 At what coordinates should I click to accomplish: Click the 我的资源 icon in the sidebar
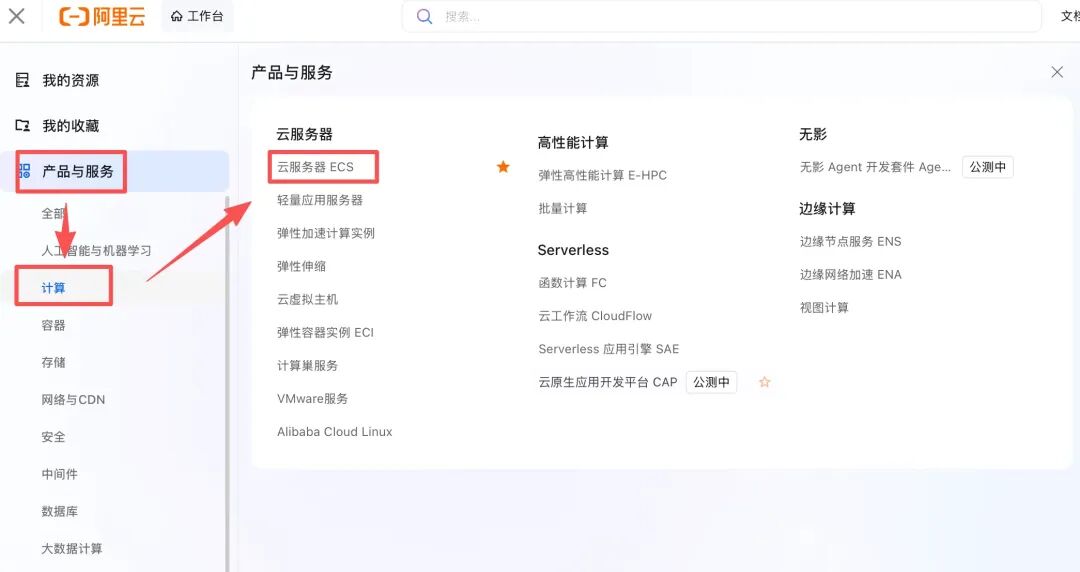[x=23, y=81]
